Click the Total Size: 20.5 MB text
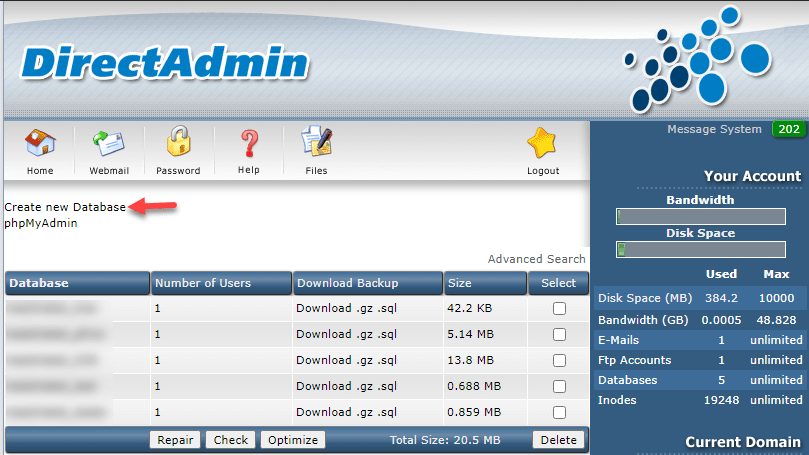 pos(445,440)
